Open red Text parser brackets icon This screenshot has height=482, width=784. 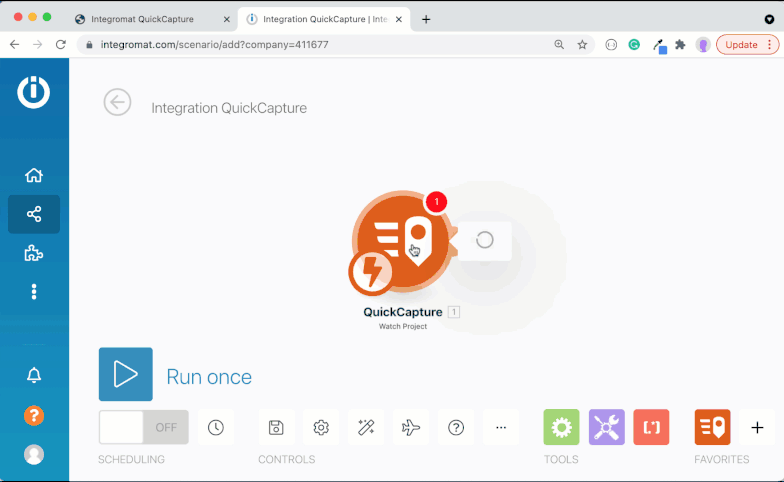pyautogui.click(x=652, y=428)
